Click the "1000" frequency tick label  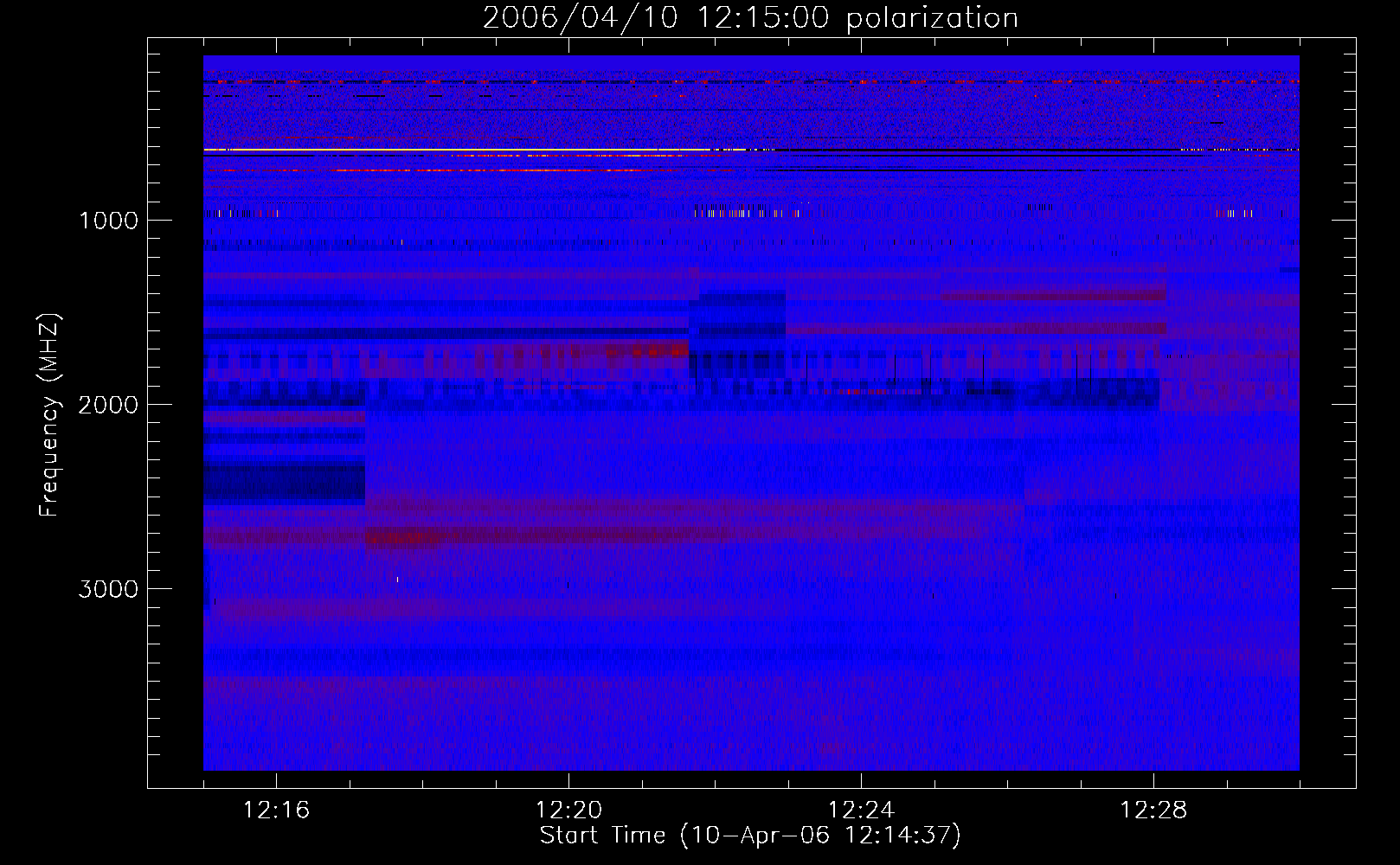point(109,221)
